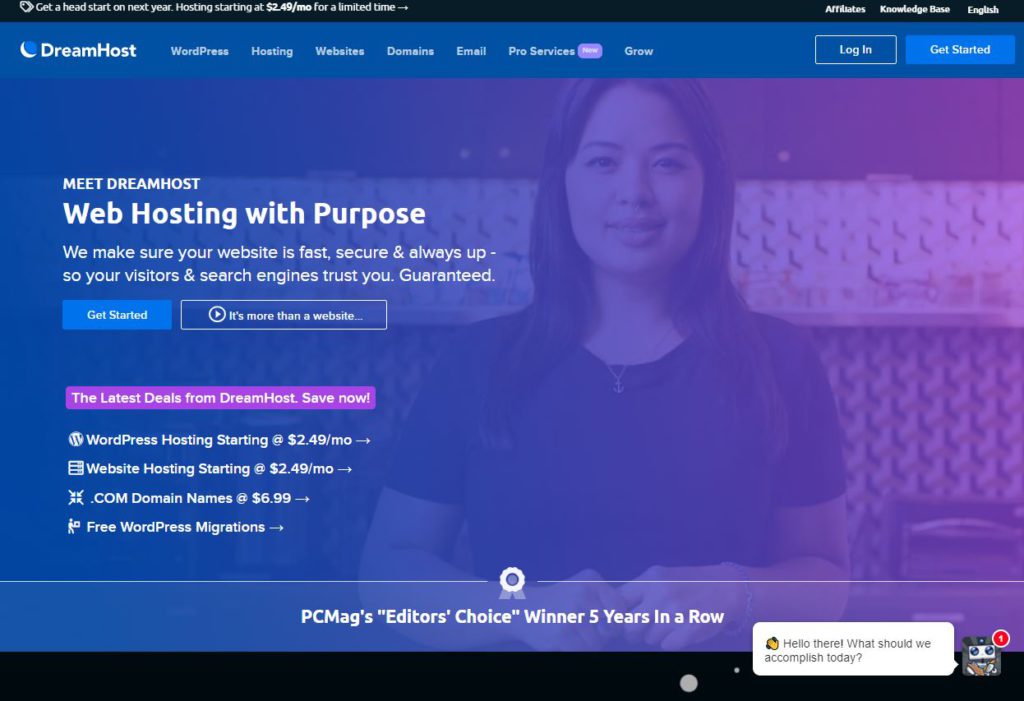Click the red notification badge on chatbot

coord(1000,638)
